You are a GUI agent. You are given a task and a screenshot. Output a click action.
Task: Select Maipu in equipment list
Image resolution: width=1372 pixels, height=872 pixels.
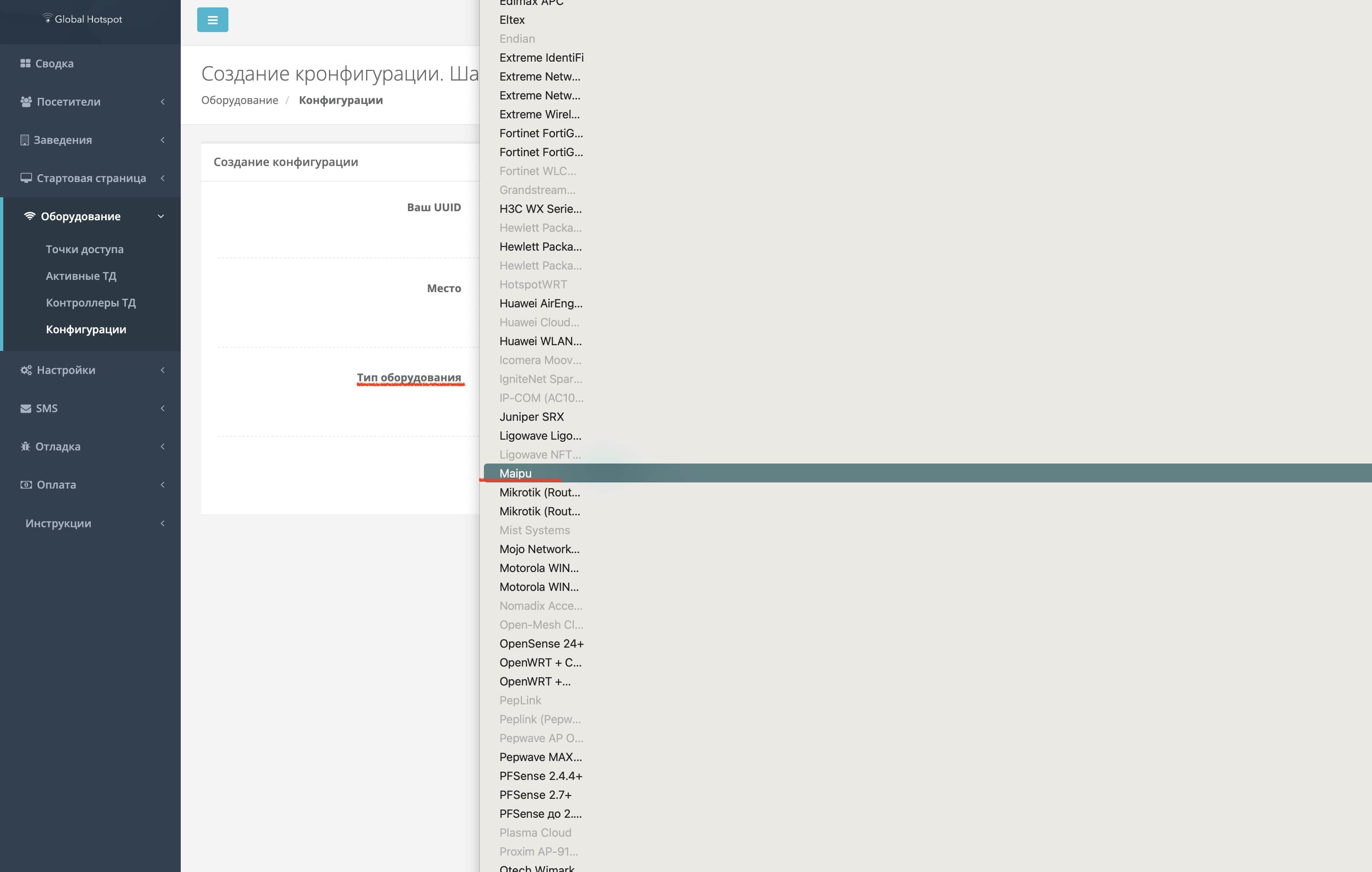click(928, 473)
